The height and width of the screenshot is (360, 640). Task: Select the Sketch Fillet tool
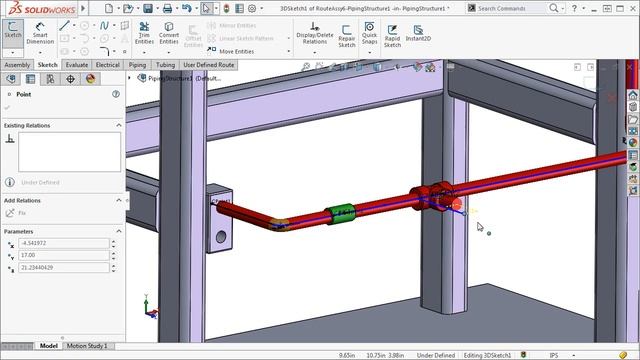[x=104, y=51]
